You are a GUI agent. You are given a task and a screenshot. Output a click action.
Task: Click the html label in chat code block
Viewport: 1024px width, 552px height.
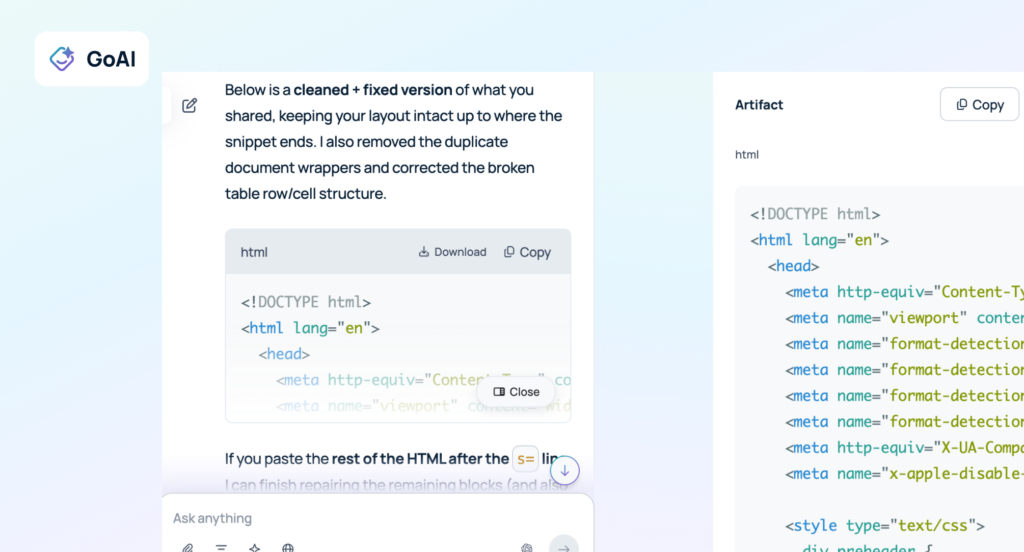coord(254,252)
